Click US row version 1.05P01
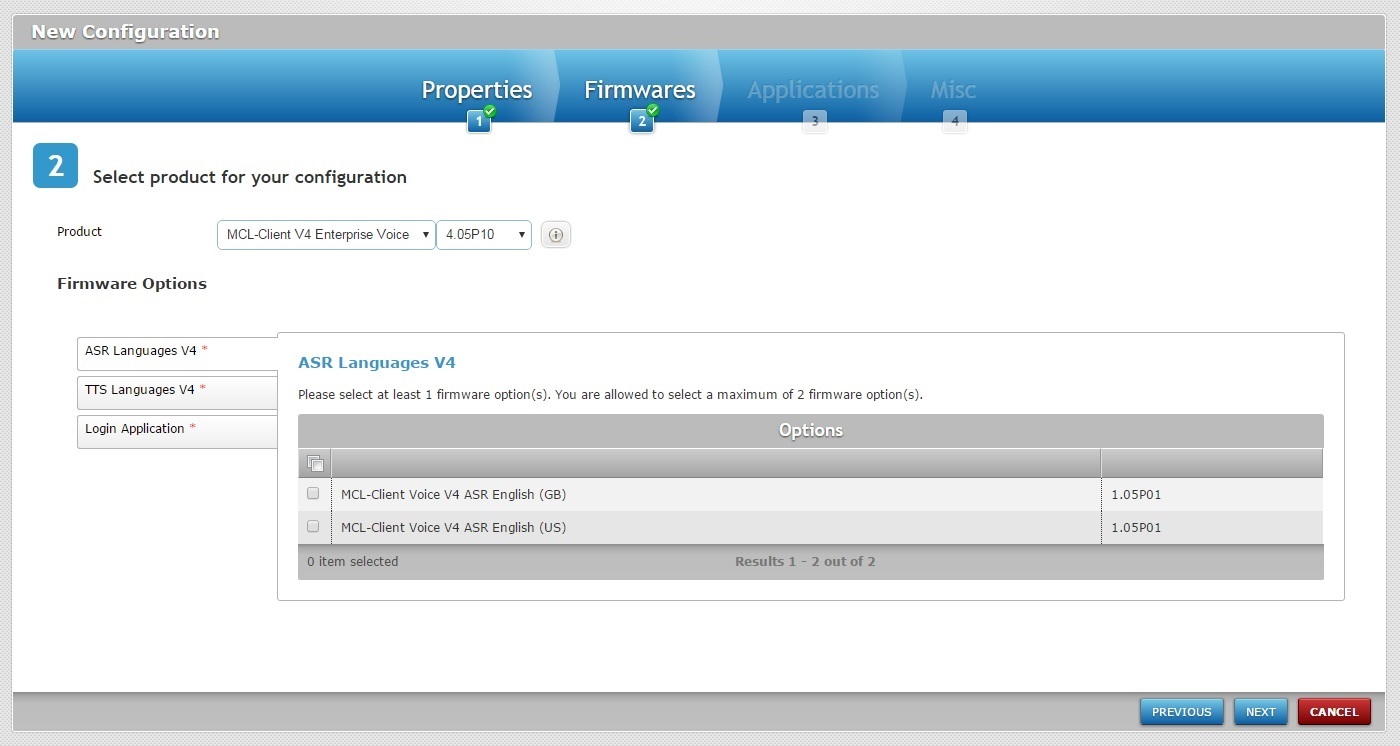This screenshot has height=746, width=1400. pos(1136,528)
